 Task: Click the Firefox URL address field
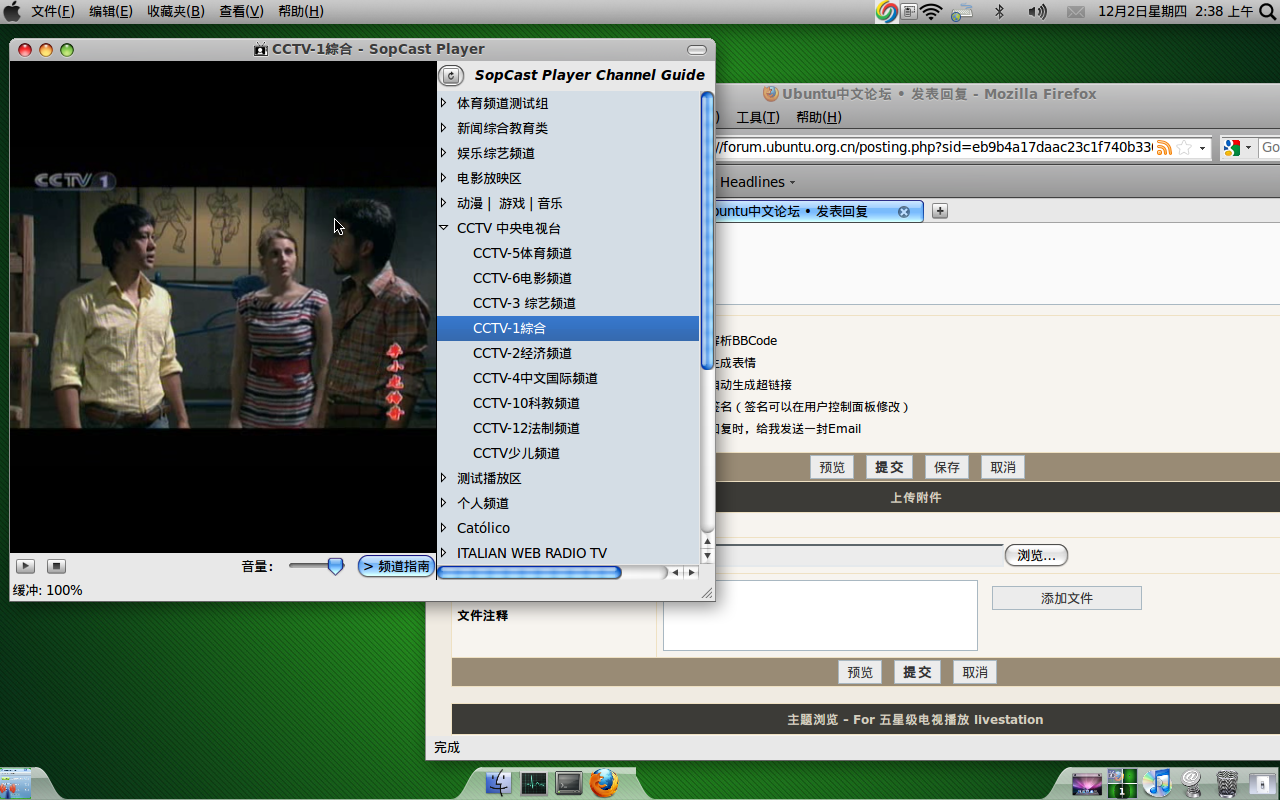(935, 147)
